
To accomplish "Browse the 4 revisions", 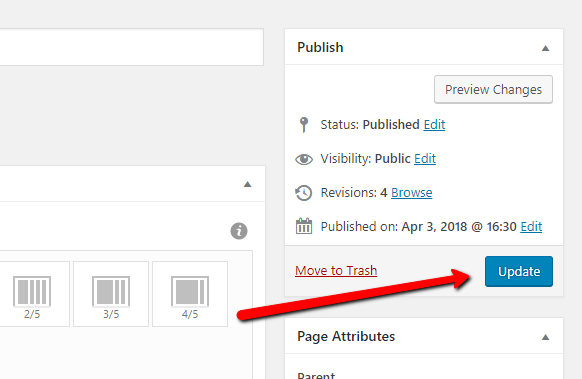I will [412, 193].
